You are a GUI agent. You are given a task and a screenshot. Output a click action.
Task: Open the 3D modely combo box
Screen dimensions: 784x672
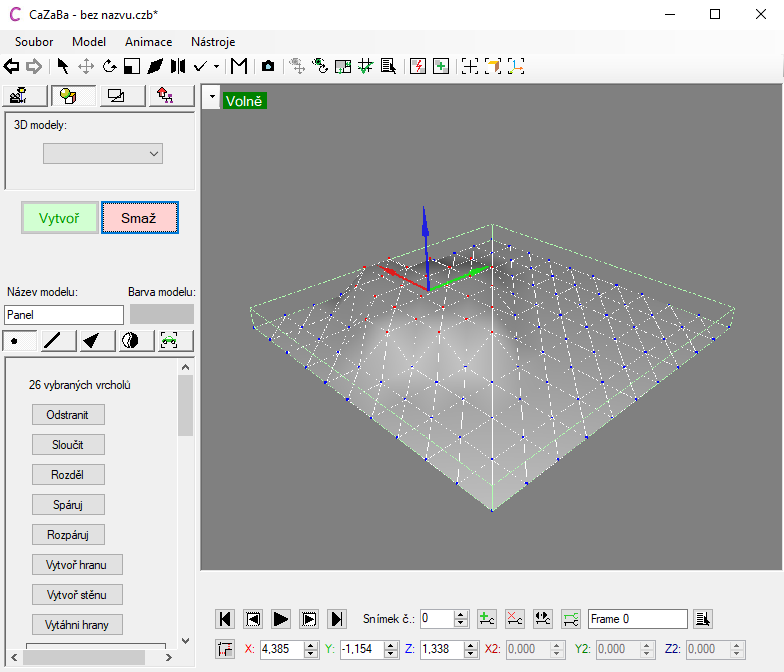(x=103, y=153)
